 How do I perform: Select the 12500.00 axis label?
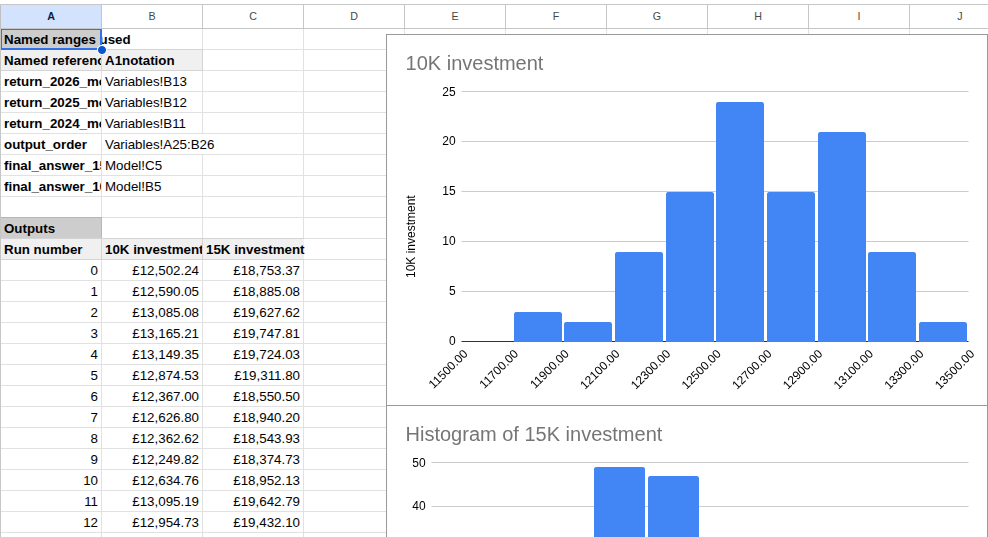click(701, 370)
